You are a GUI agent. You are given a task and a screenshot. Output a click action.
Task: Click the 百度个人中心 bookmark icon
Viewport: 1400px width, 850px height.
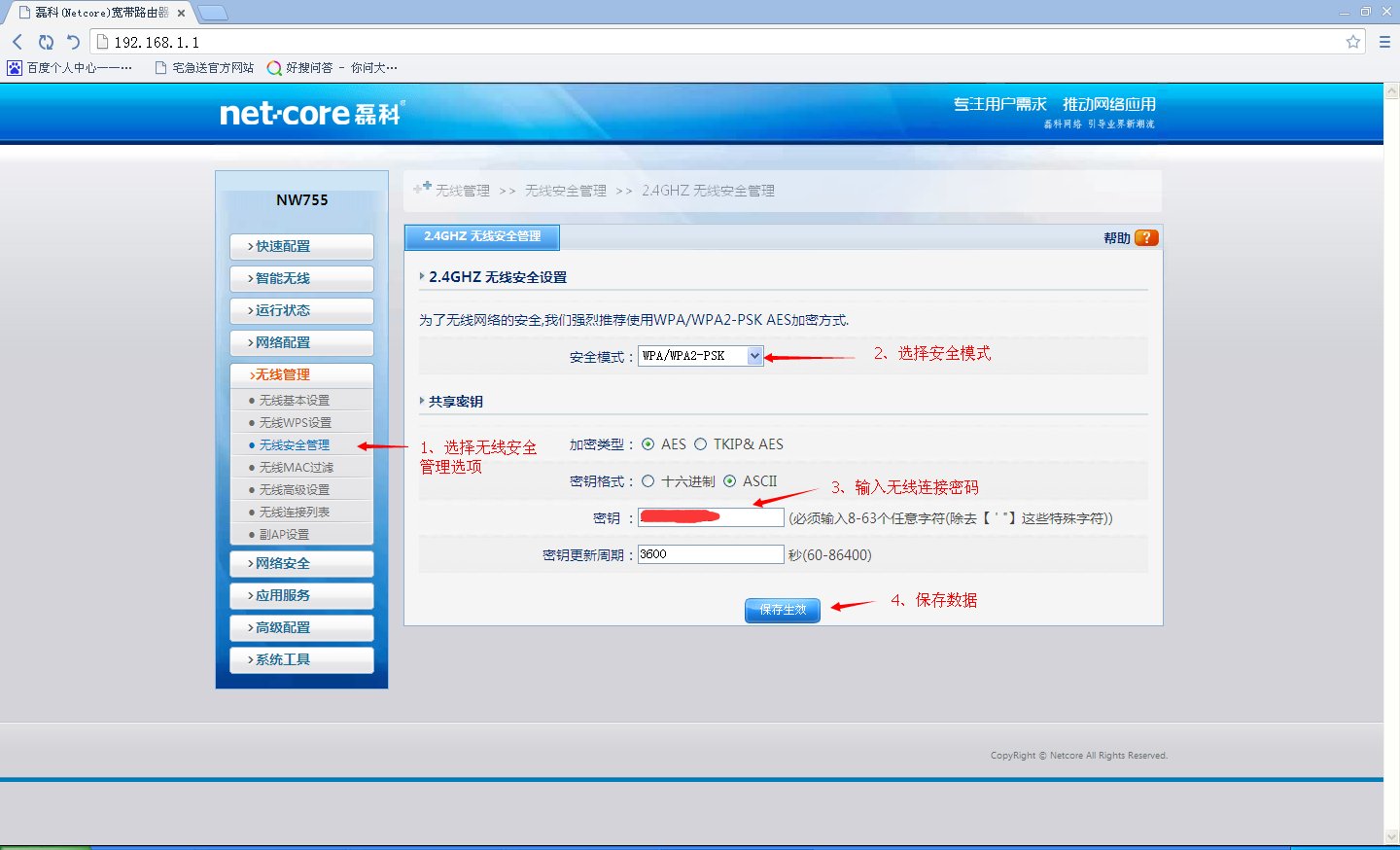click(14, 67)
